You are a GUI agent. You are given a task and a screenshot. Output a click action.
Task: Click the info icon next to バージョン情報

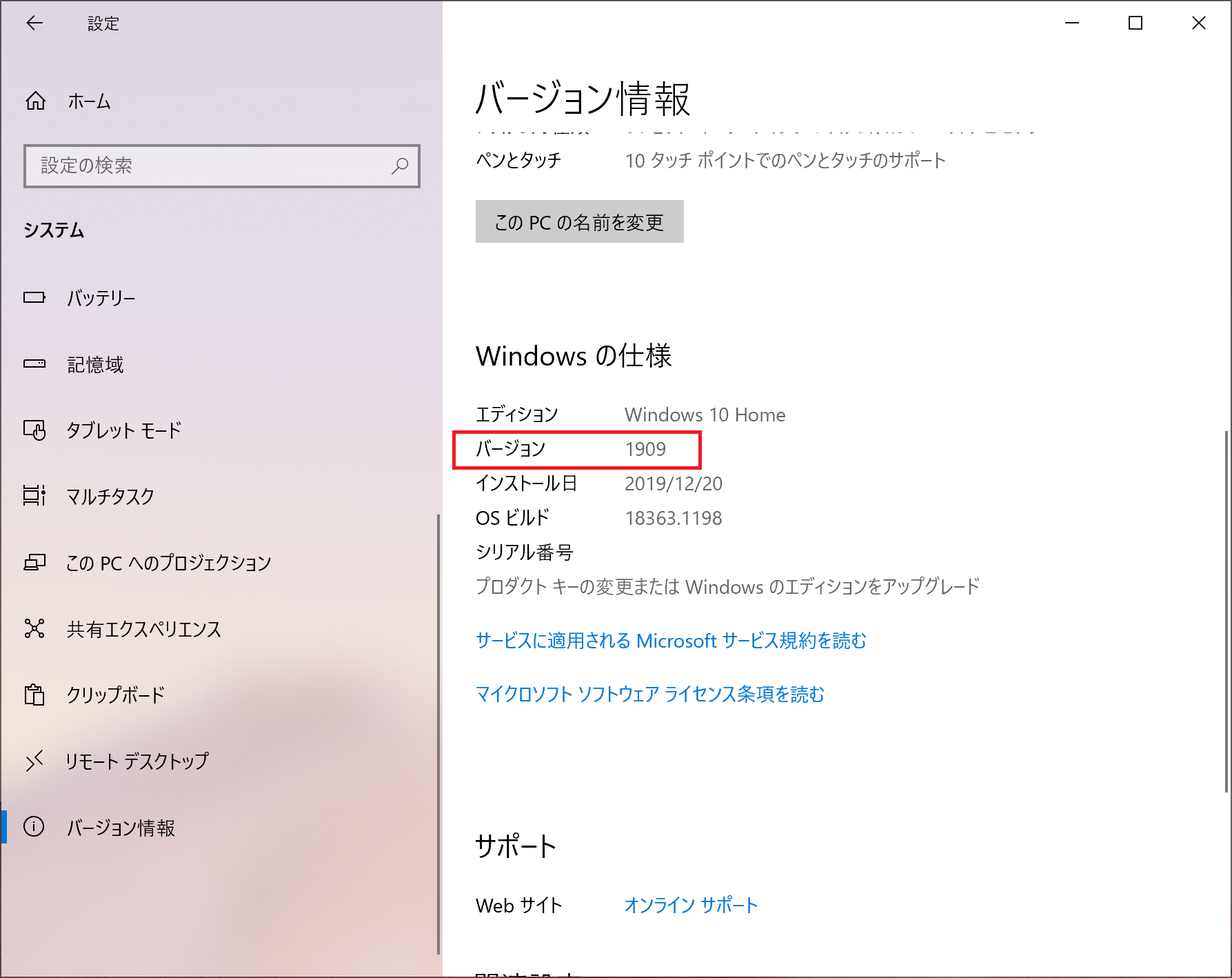coord(35,828)
